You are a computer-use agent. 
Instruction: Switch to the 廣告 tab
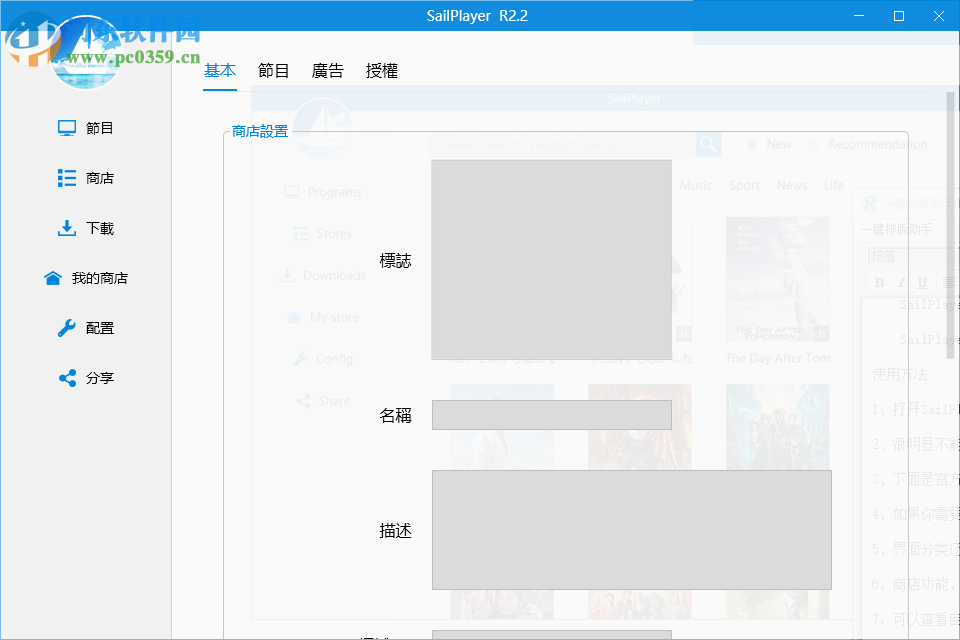(328, 70)
